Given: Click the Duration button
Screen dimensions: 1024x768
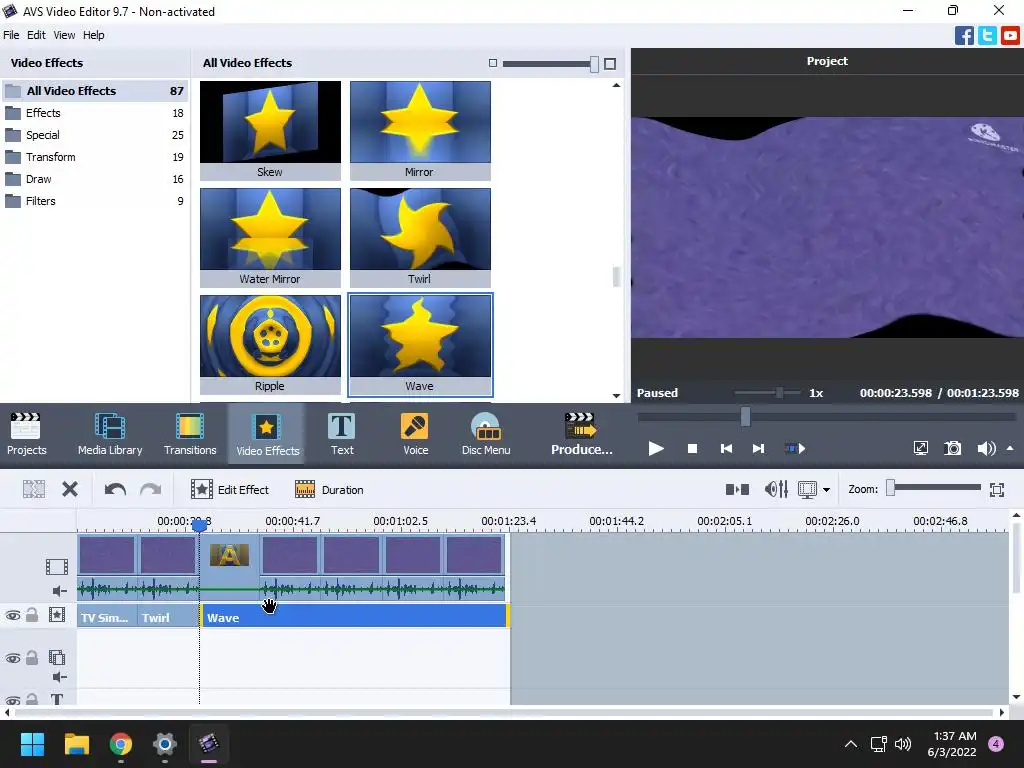Looking at the screenshot, I should (329, 489).
